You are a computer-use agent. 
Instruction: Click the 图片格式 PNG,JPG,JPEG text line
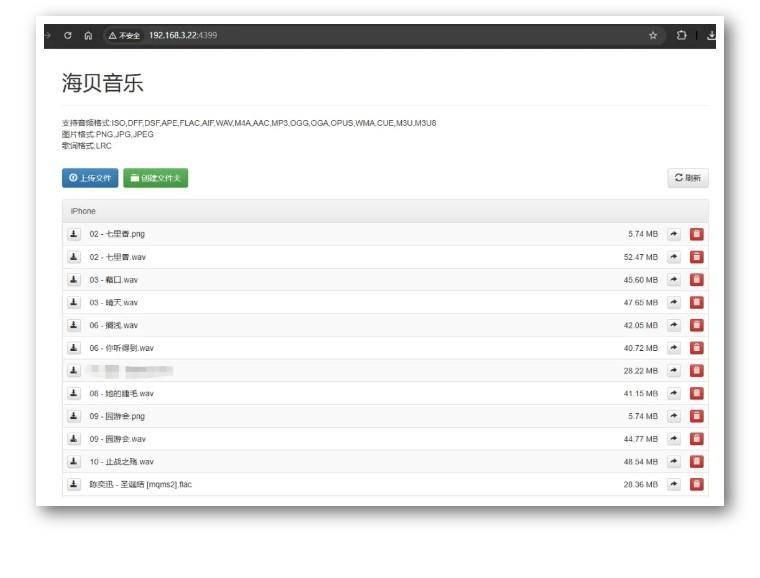[108, 134]
